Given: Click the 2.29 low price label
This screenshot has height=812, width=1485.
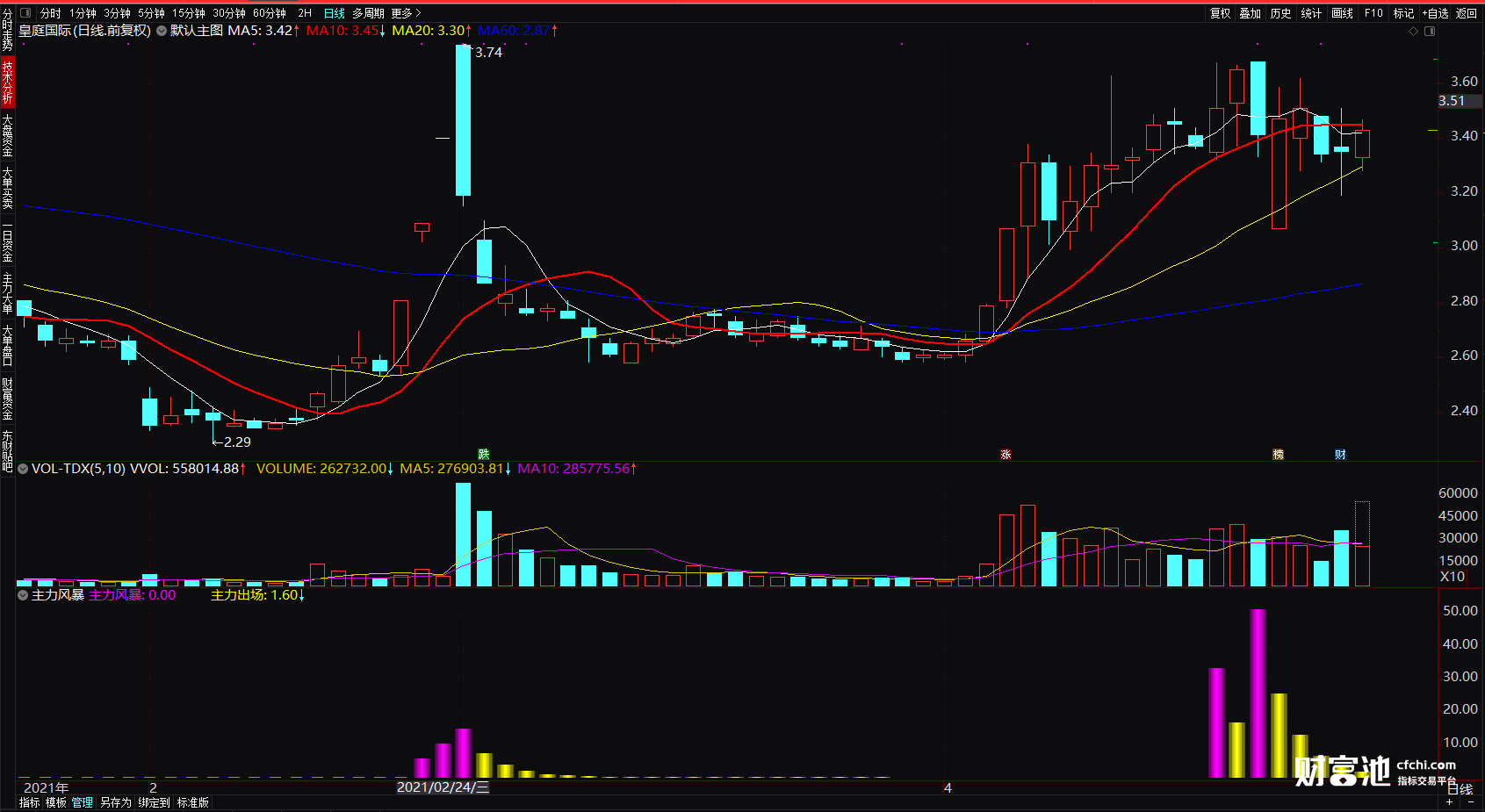Looking at the screenshot, I should pyautogui.click(x=236, y=442).
